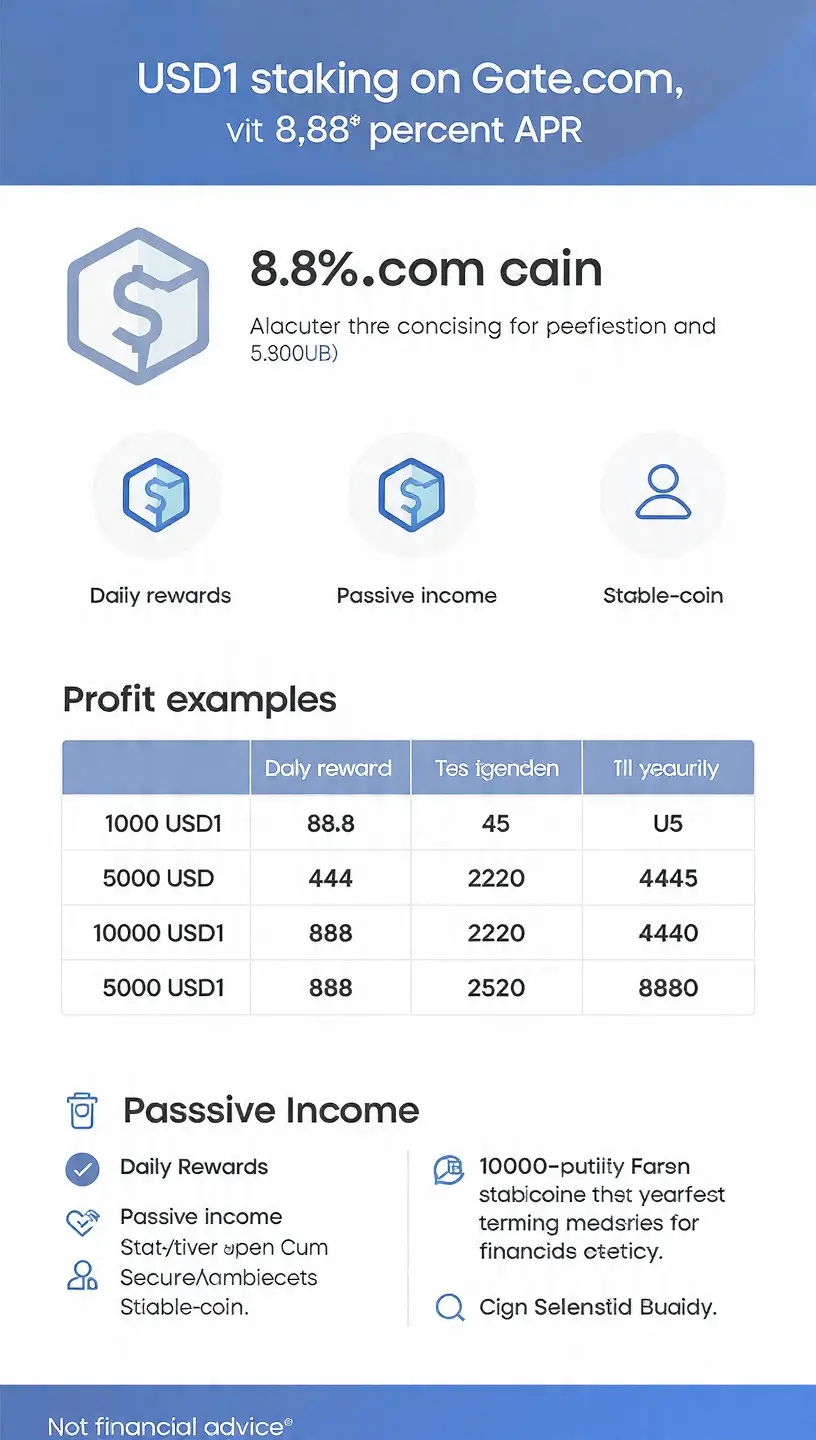Click the heart handshake icon near Passive income
The height and width of the screenshot is (1440, 816).
(x=81, y=1220)
